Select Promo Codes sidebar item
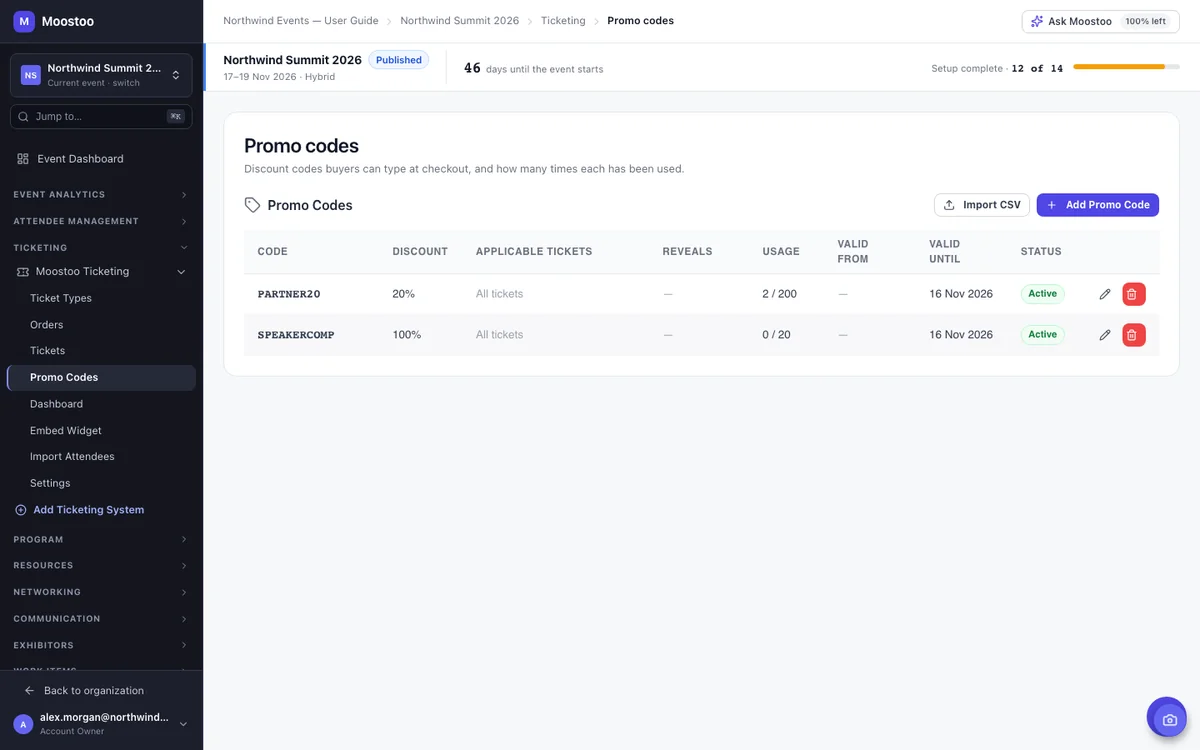 (101, 378)
